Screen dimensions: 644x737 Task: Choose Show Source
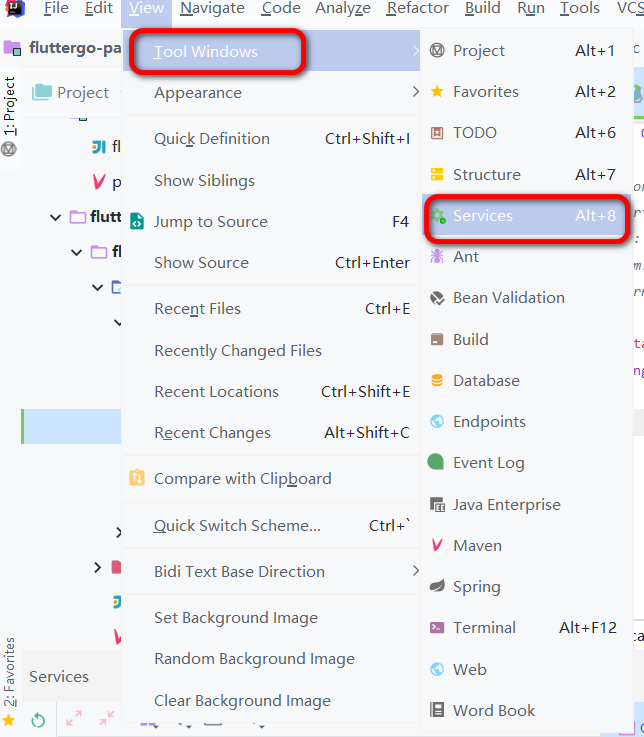(272, 262)
